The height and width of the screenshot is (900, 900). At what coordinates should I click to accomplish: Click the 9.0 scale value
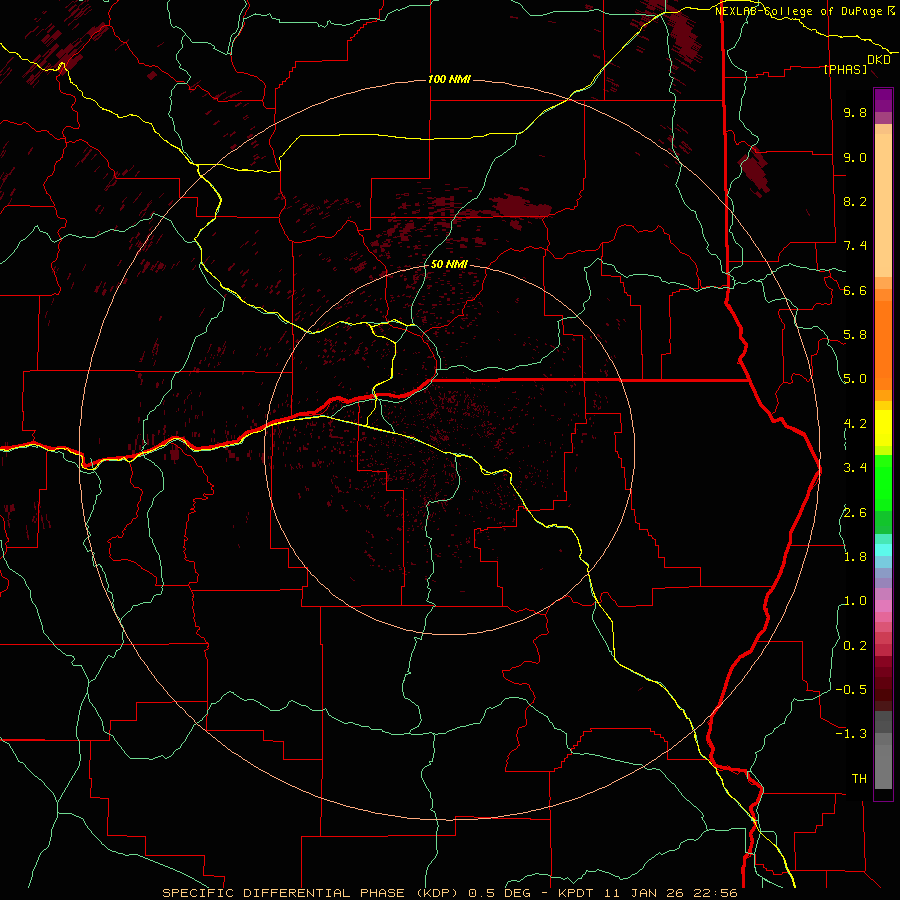[855, 157]
